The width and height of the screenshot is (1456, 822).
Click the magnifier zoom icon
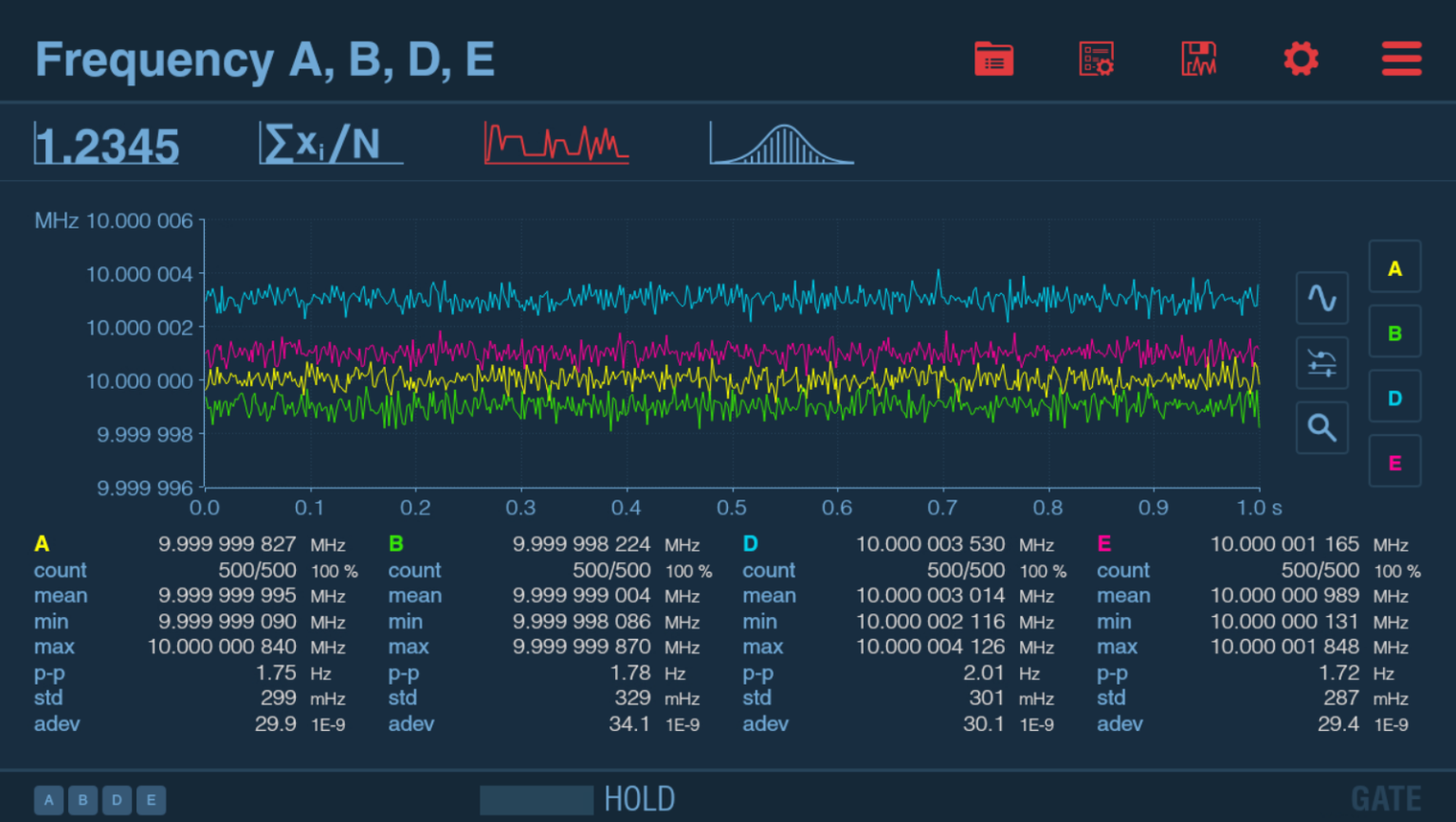[1321, 428]
